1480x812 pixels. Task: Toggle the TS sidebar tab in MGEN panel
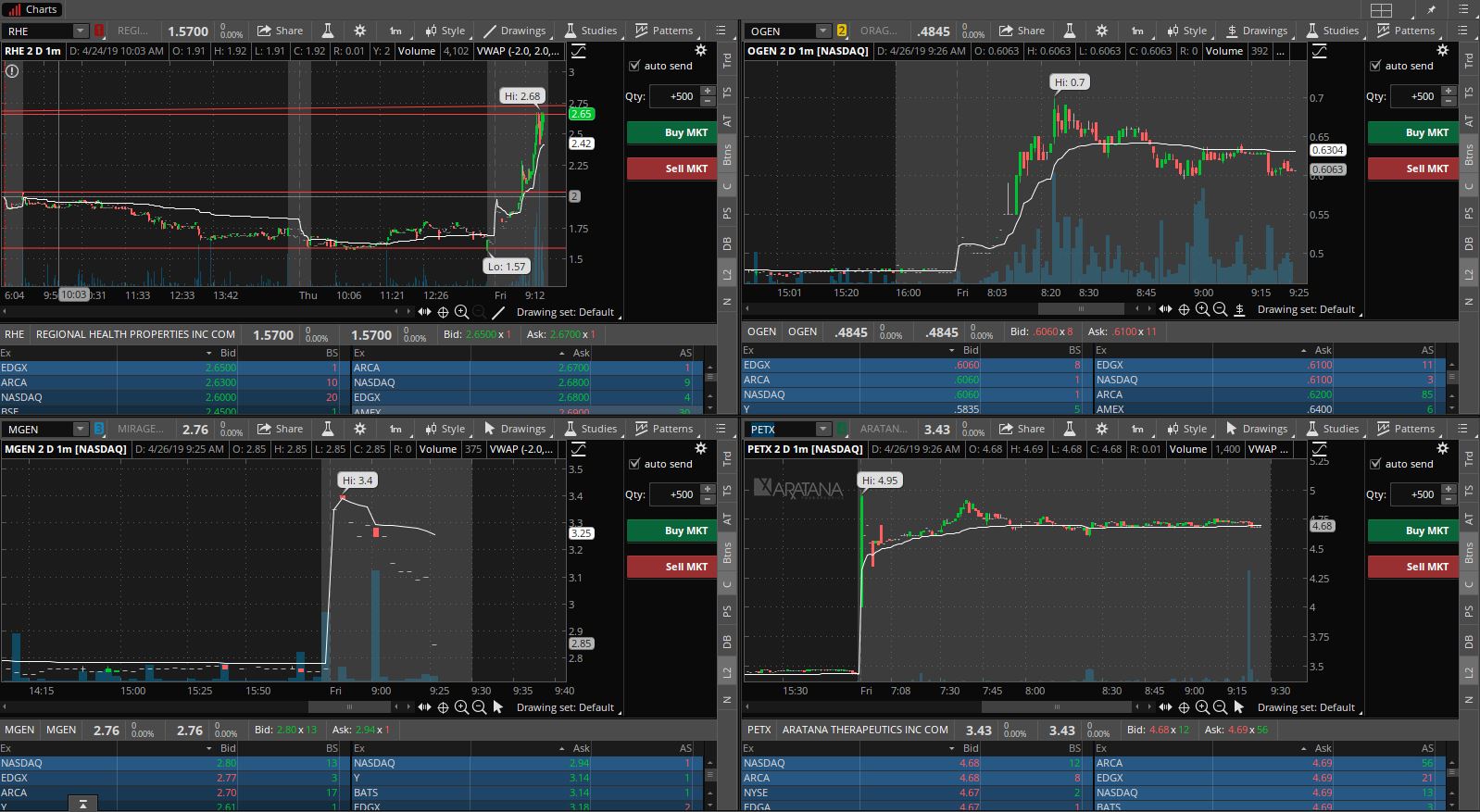(727, 491)
